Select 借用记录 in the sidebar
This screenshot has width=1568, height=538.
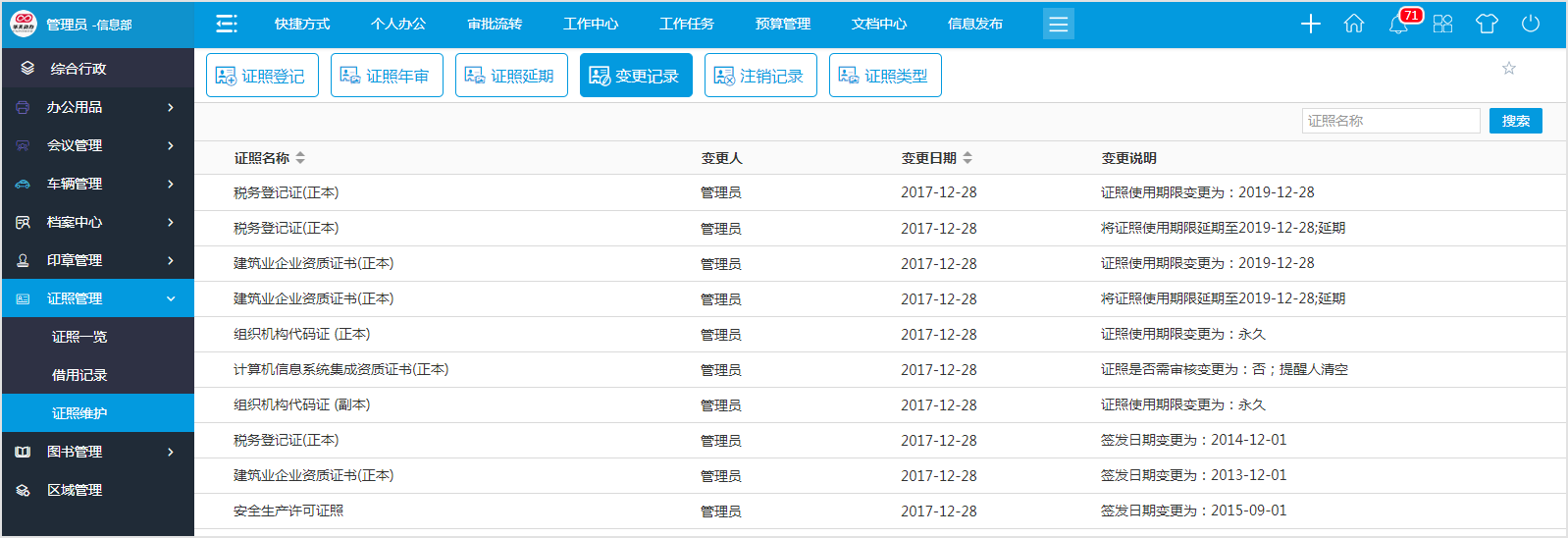[79, 375]
